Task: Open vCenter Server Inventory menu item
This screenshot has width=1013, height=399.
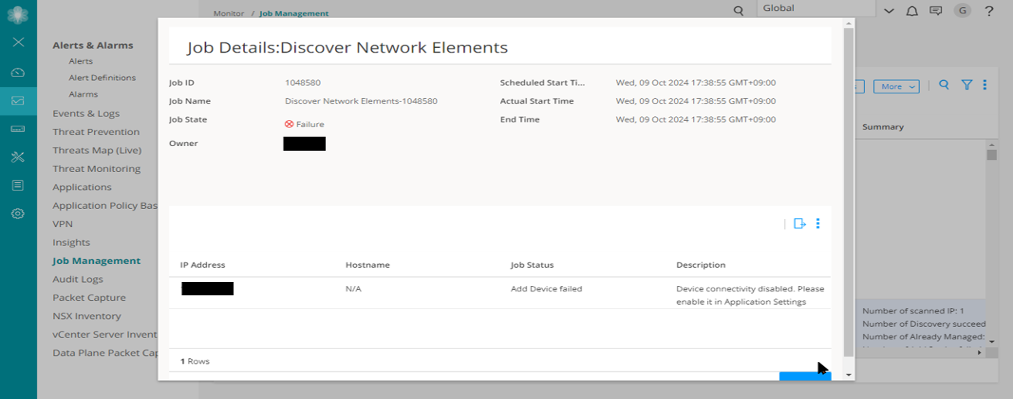Action: point(105,334)
